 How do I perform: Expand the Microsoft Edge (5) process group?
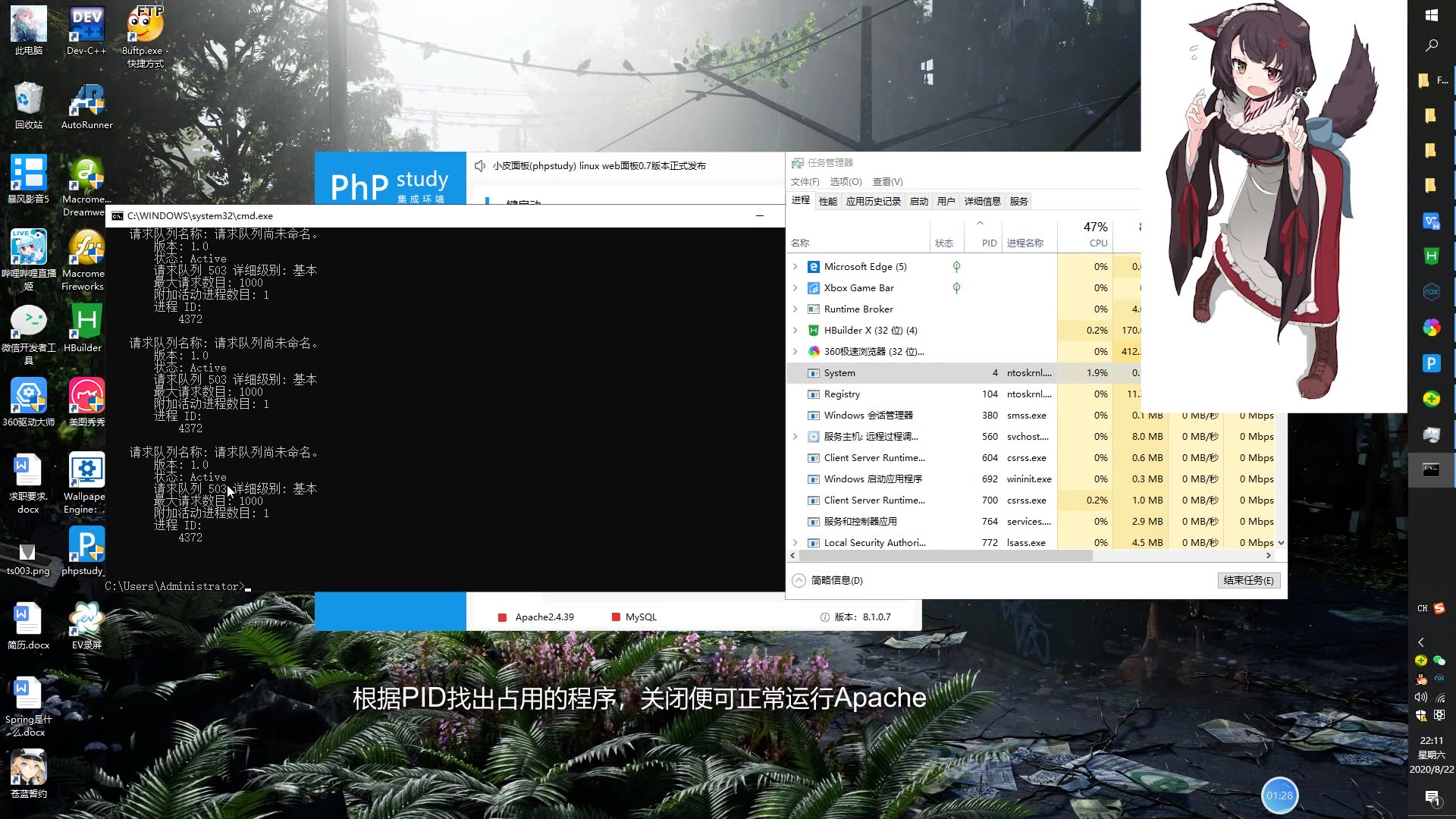pos(795,267)
